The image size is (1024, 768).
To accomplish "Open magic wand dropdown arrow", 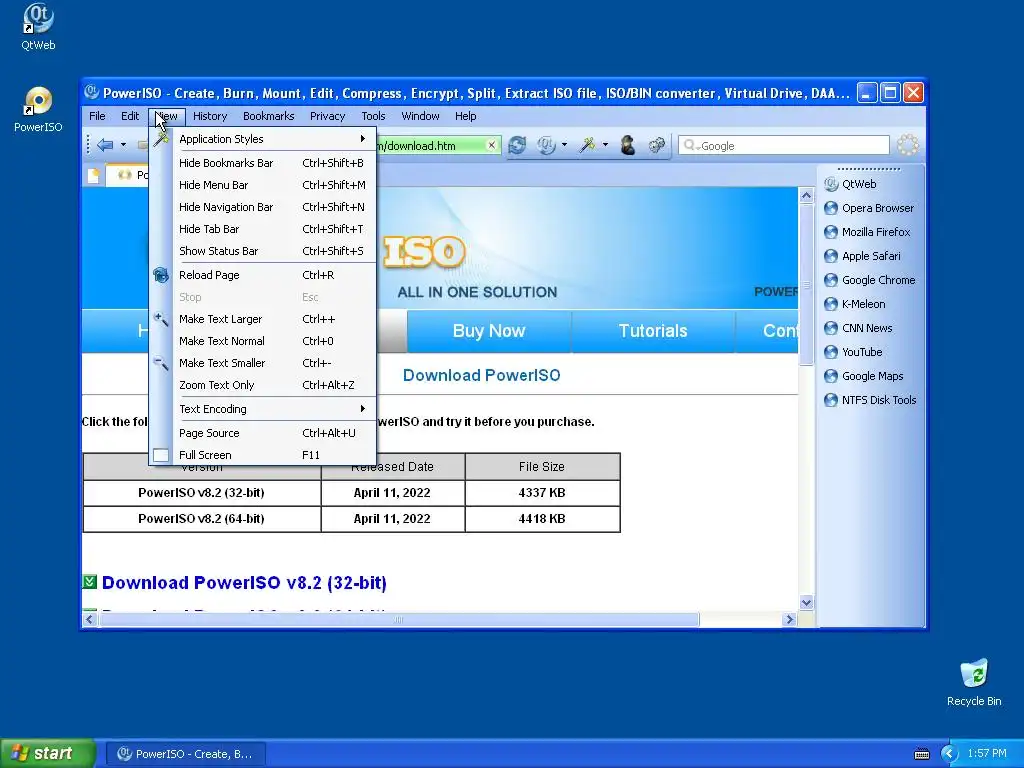I will point(605,145).
